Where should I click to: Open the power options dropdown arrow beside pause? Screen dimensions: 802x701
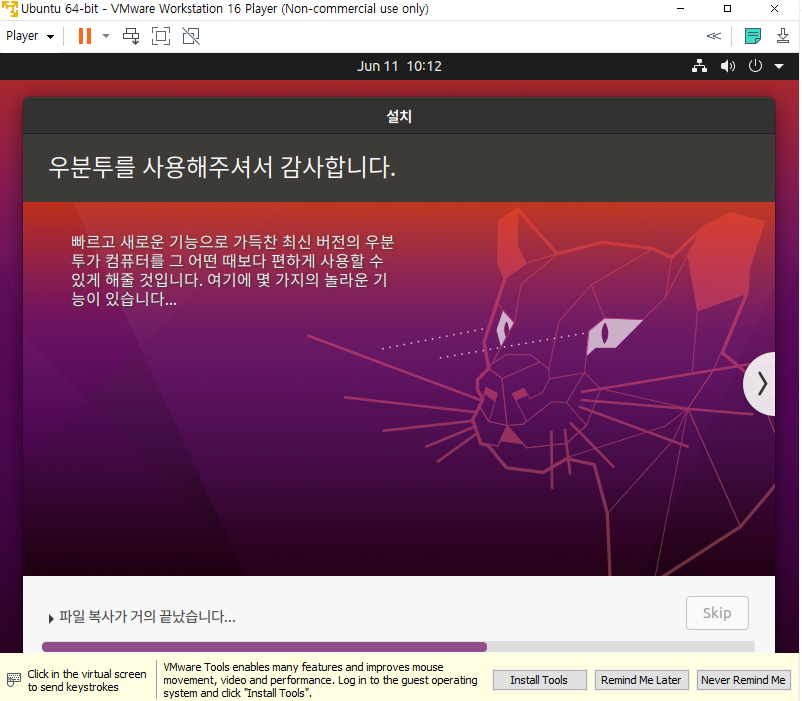coord(106,36)
